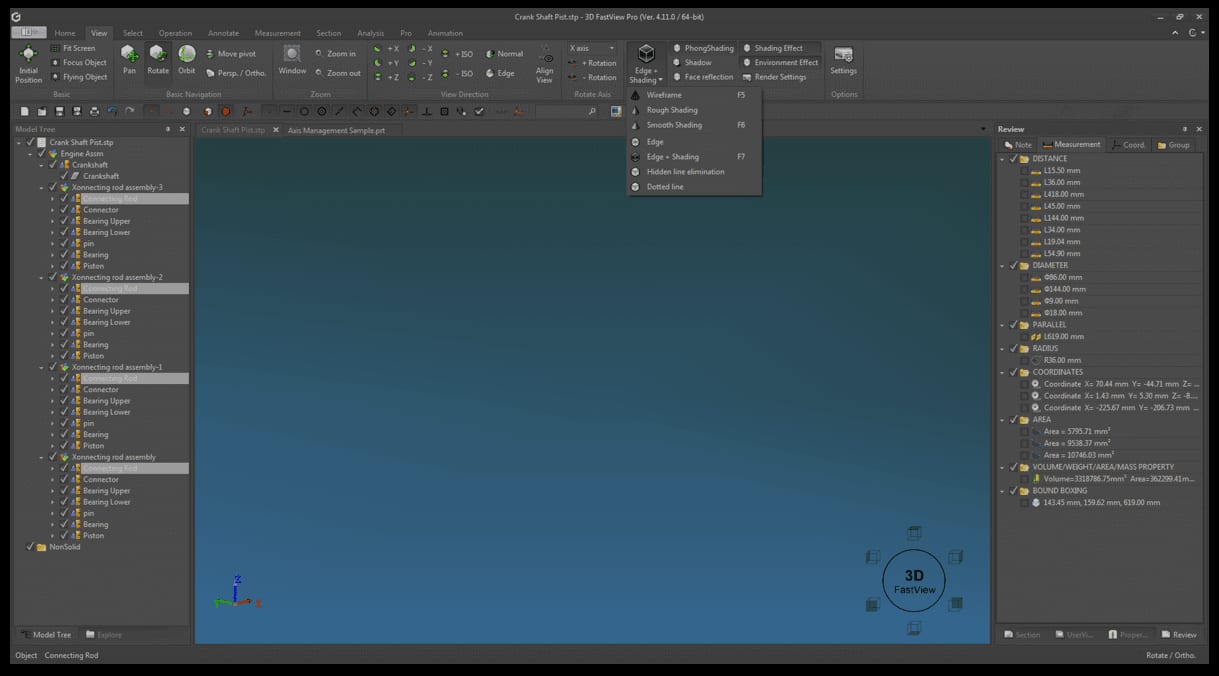The width and height of the screenshot is (1219, 676).
Task: Click - Rotation in Rotate Axis
Action: (x=593, y=77)
